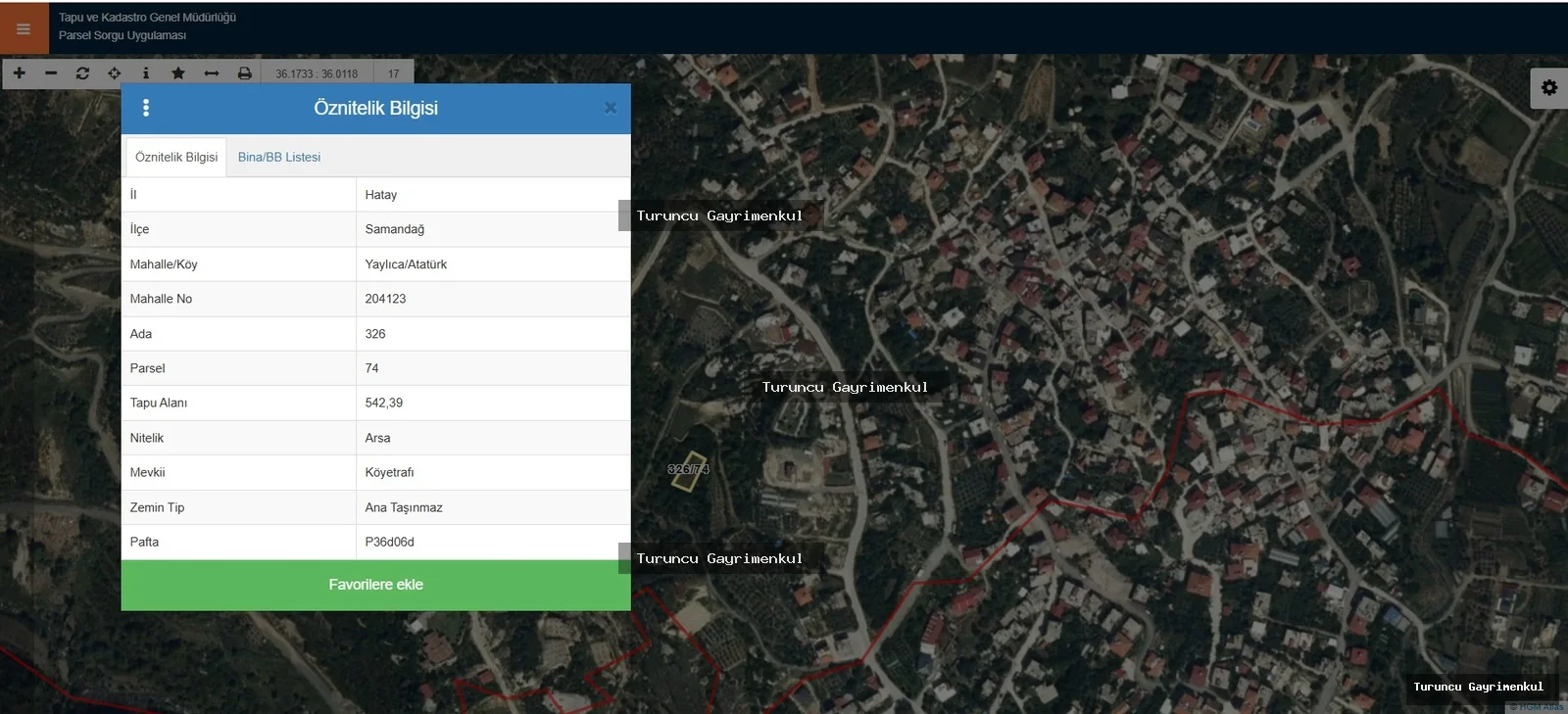Viewport: 1568px width, 714px height.
Task: Open map settings gear icon
Action: click(x=1548, y=88)
